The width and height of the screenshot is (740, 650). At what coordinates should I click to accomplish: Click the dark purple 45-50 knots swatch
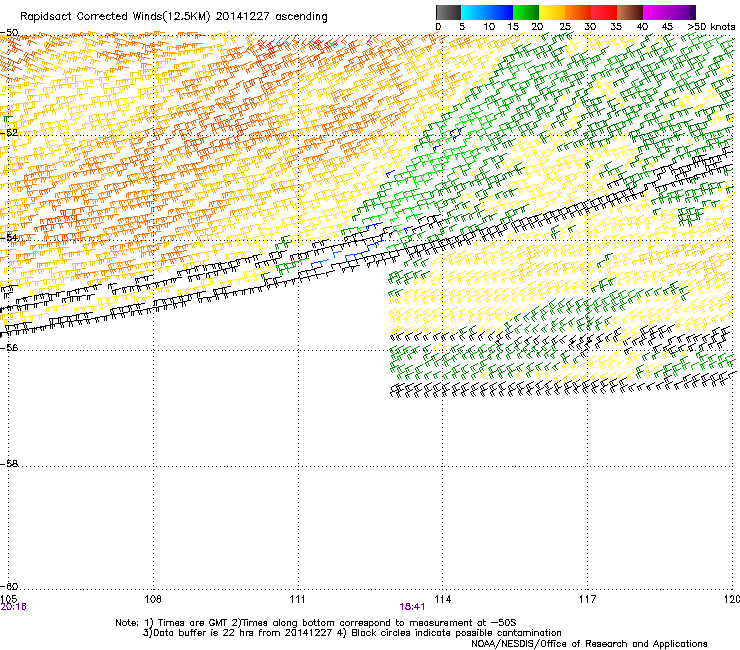click(682, 12)
